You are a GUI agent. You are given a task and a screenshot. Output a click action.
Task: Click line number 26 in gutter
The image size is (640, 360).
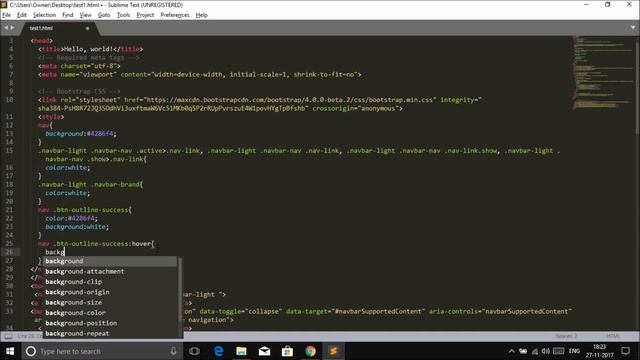point(9,252)
